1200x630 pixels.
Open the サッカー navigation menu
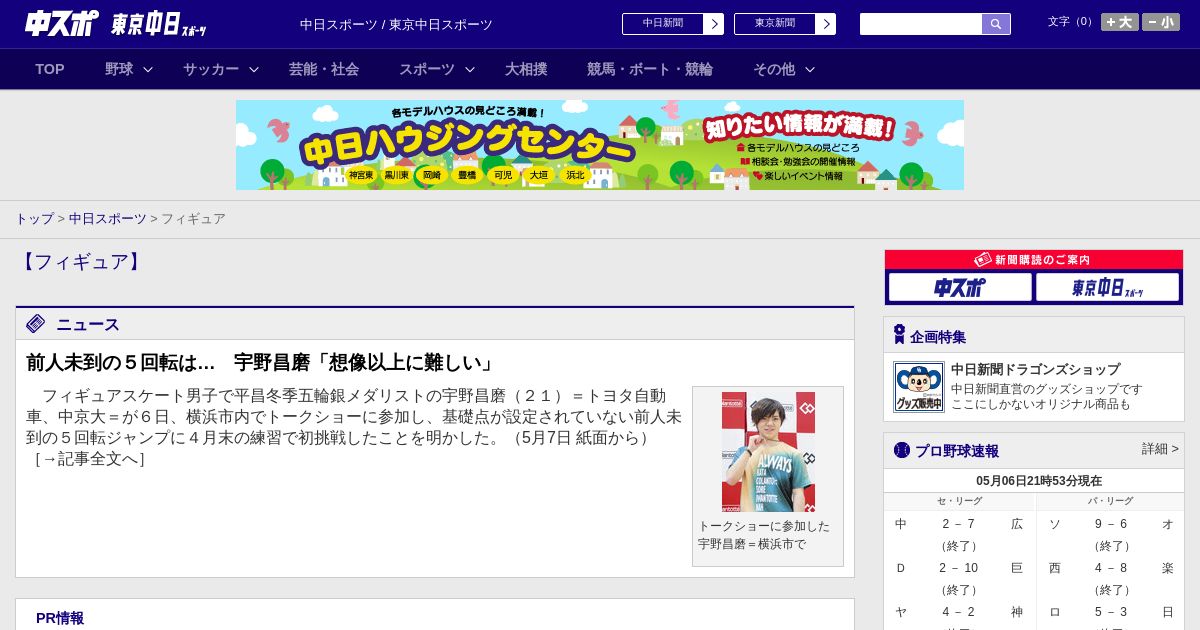point(211,69)
